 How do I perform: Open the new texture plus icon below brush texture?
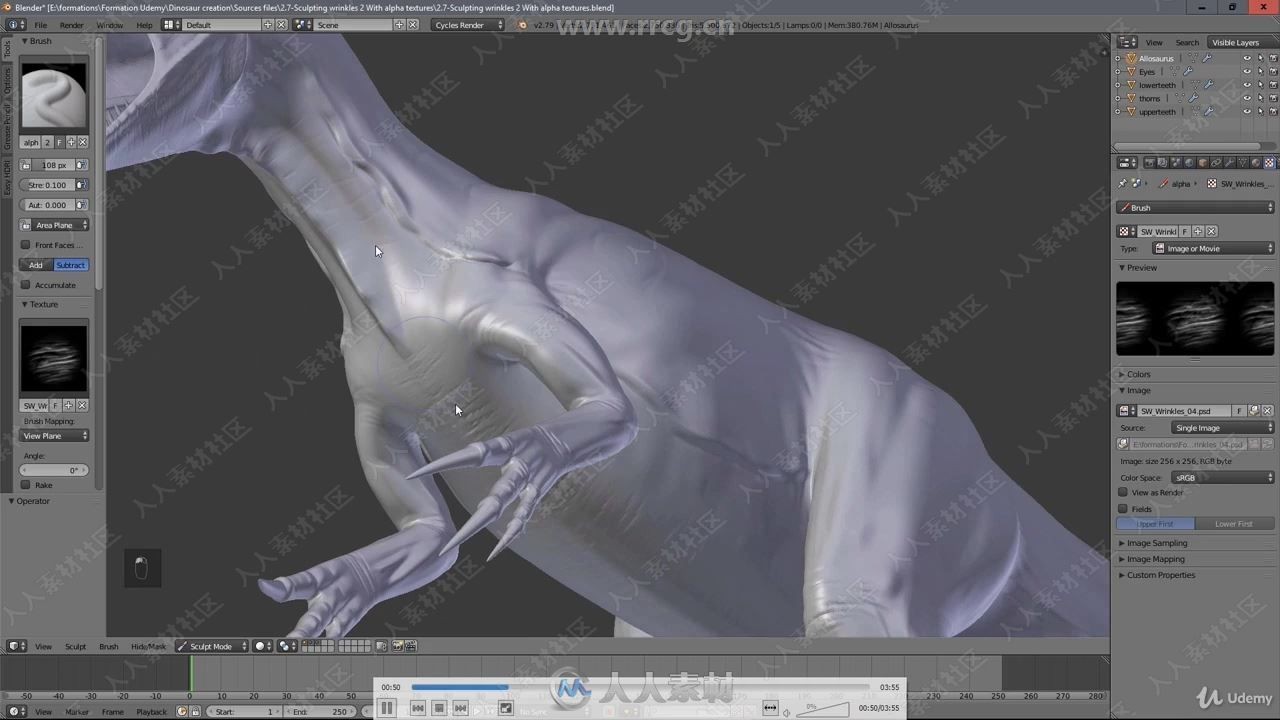(70, 405)
